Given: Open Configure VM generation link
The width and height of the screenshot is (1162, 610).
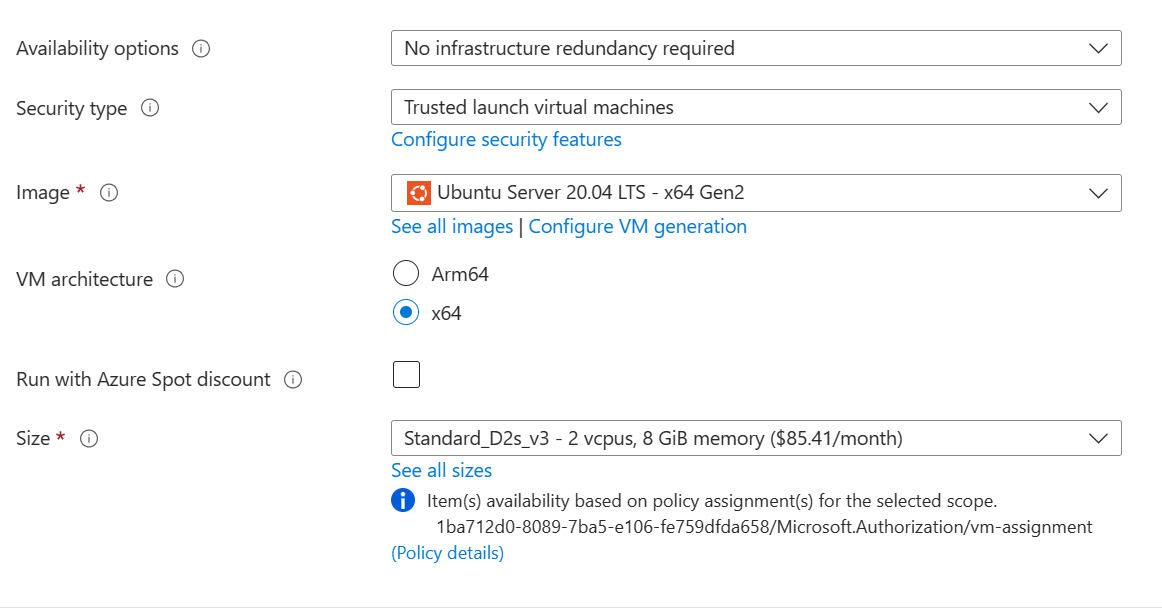Looking at the screenshot, I should (x=637, y=226).
